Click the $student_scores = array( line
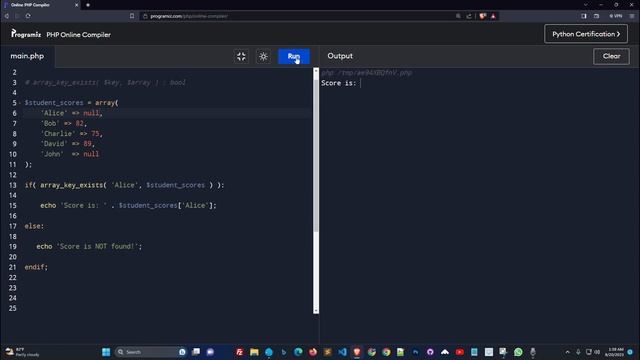The height and width of the screenshot is (360, 640). [x=71, y=103]
